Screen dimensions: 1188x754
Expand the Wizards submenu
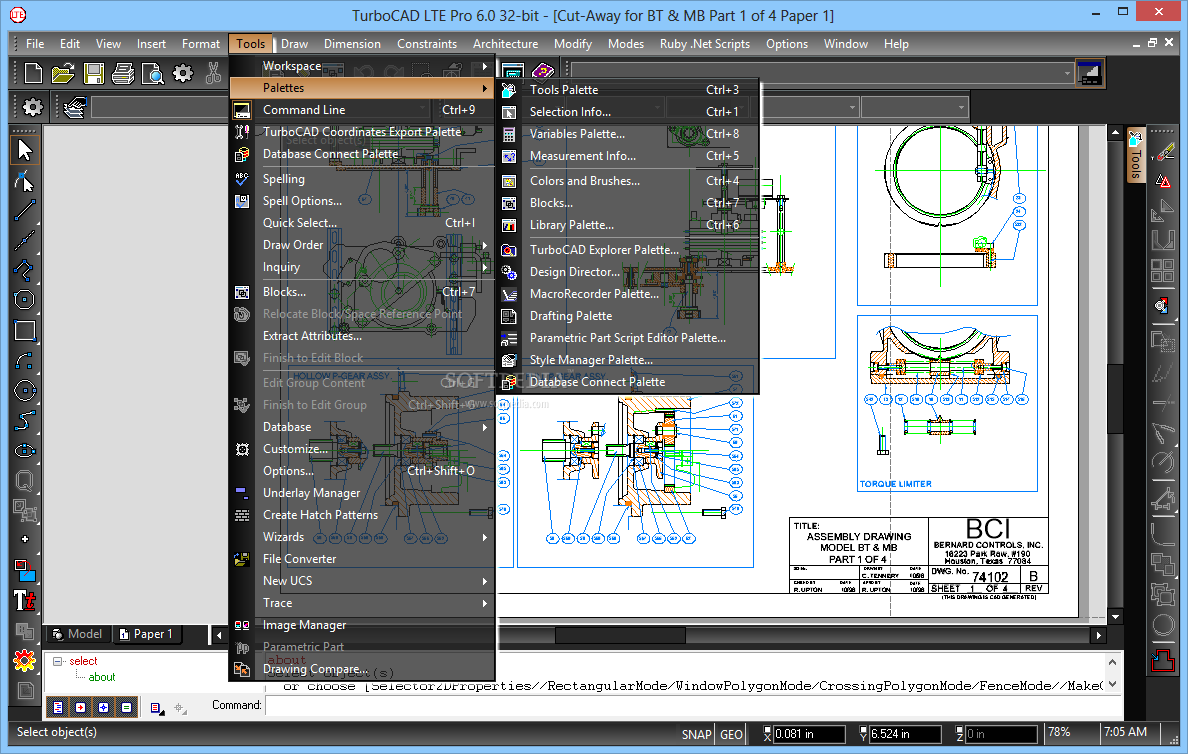[362, 537]
